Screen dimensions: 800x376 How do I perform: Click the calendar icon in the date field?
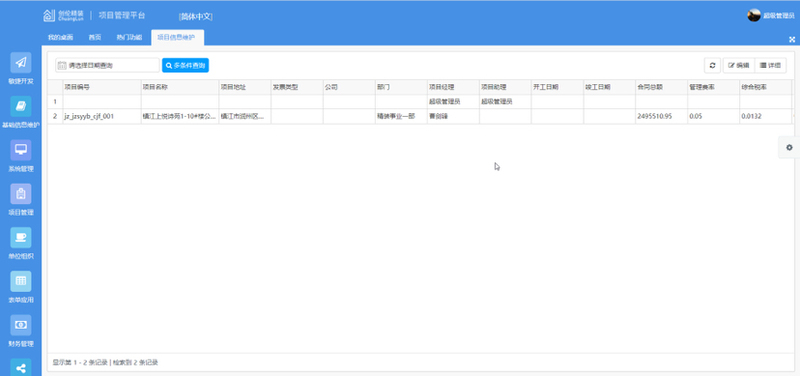[x=62, y=65]
